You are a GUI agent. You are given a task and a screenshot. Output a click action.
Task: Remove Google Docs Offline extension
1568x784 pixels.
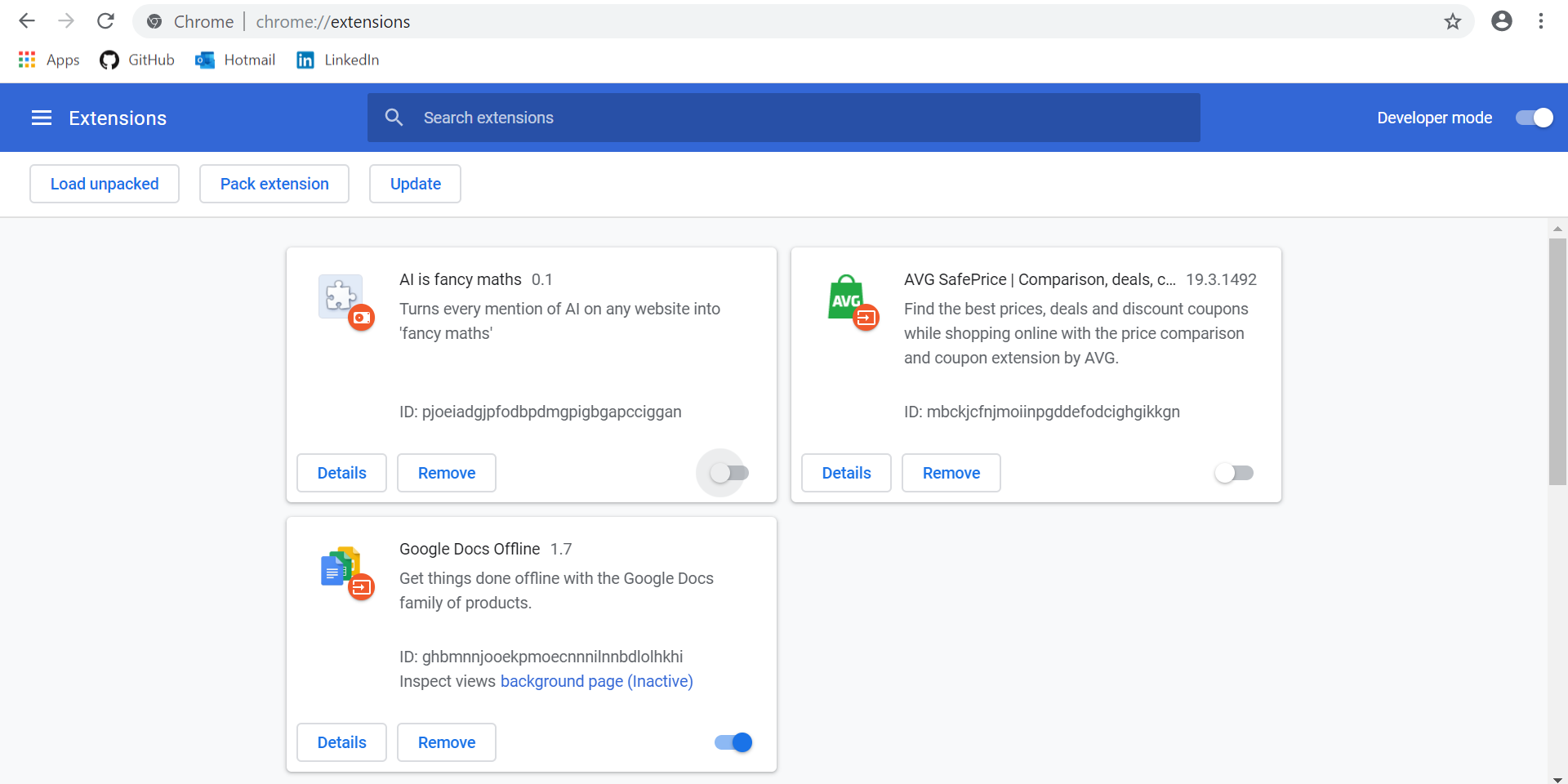(x=447, y=742)
